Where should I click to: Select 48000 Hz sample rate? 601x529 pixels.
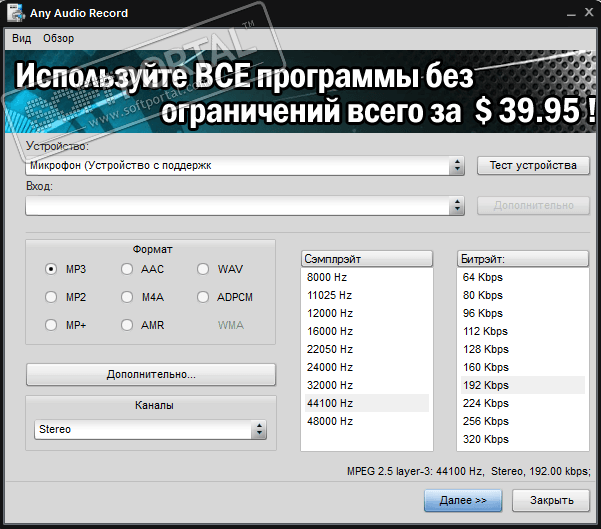367,421
